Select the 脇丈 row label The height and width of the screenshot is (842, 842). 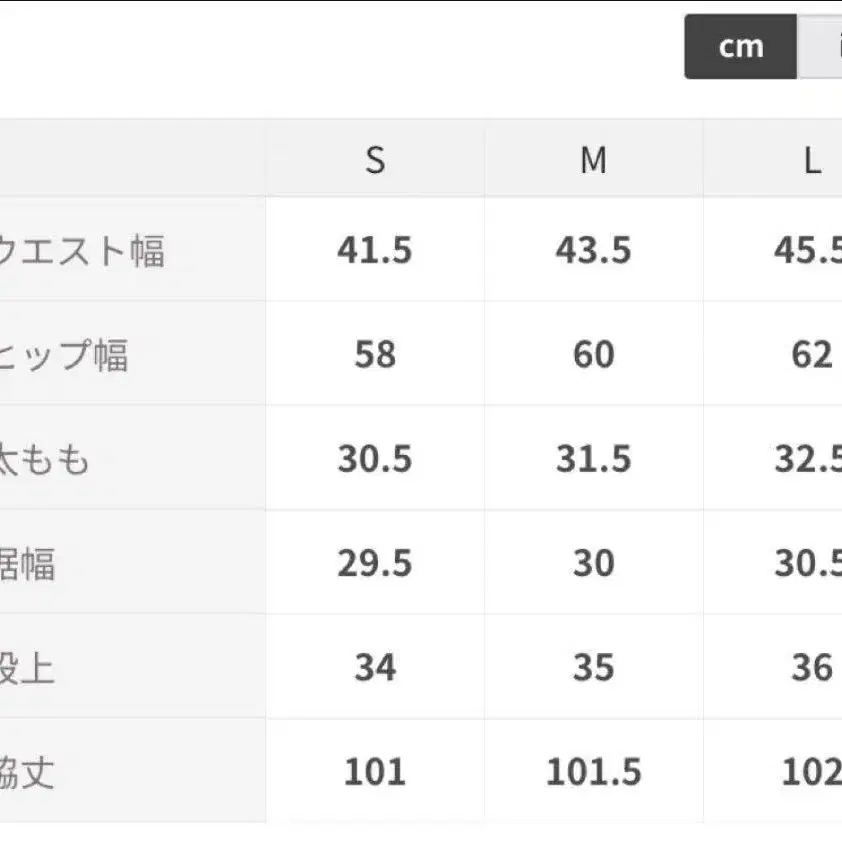pyautogui.click(x=27, y=772)
